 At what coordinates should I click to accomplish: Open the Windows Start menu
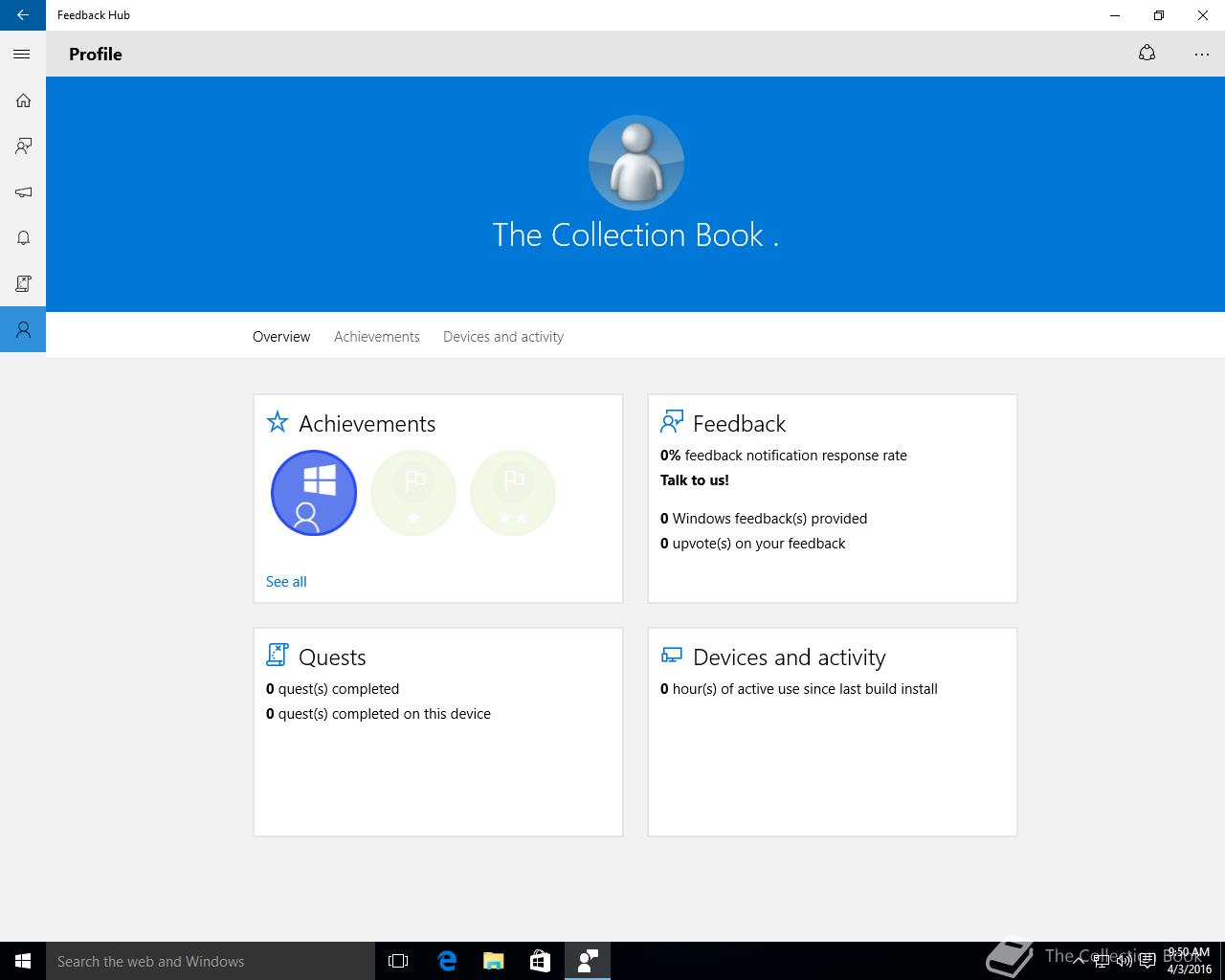coord(23,961)
